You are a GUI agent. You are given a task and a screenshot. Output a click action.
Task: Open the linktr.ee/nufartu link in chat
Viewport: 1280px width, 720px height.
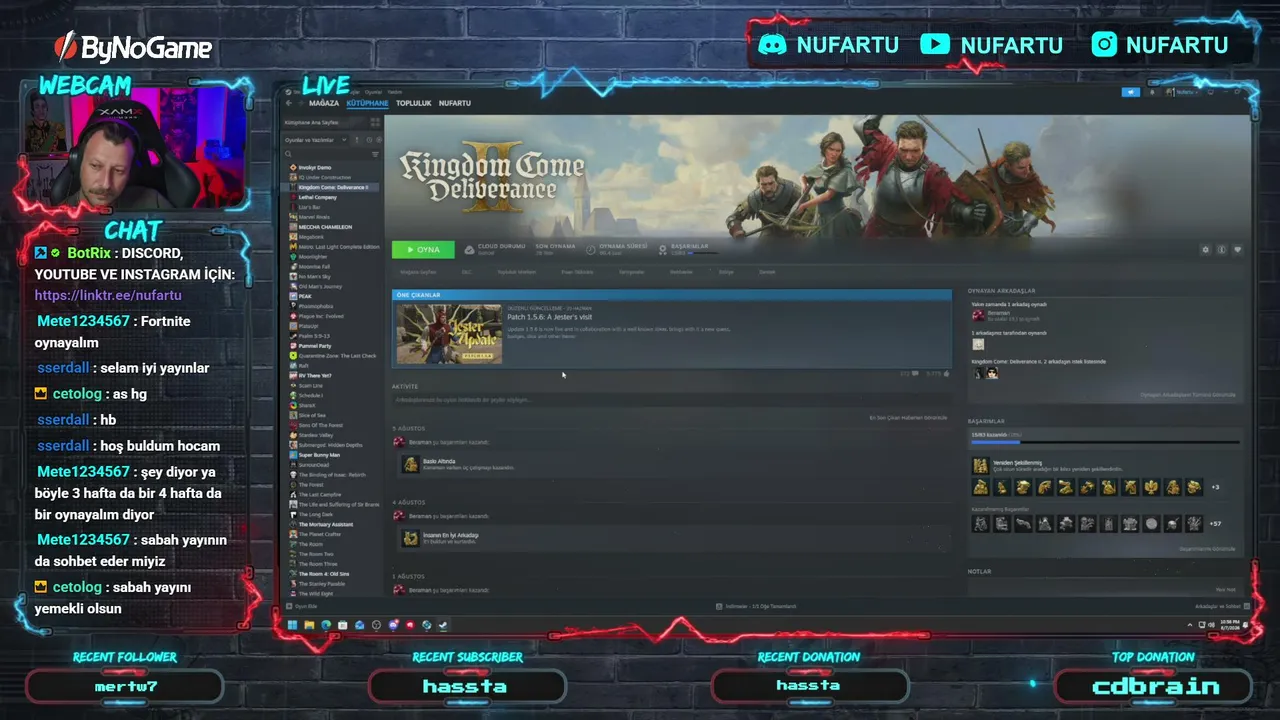pyautogui.click(x=108, y=295)
